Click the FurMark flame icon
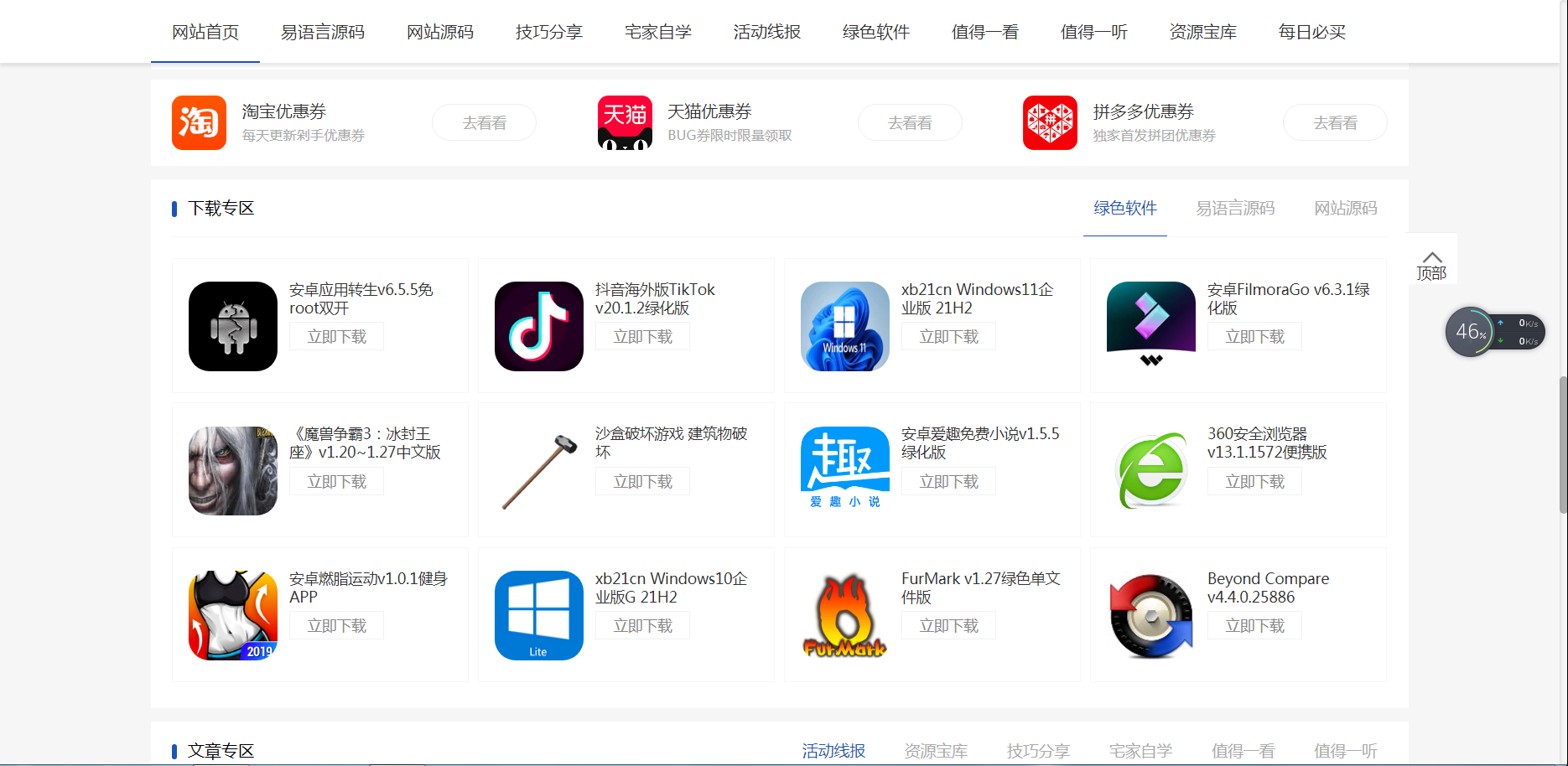Viewport: 1568px width, 766px height. pos(844,614)
